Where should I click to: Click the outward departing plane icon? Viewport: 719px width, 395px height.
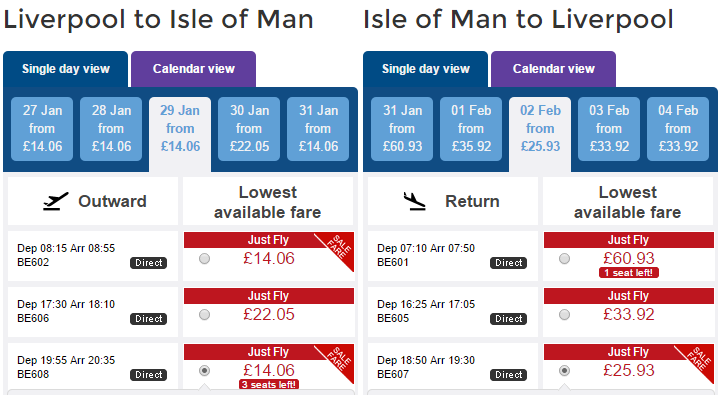tap(56, 201)
